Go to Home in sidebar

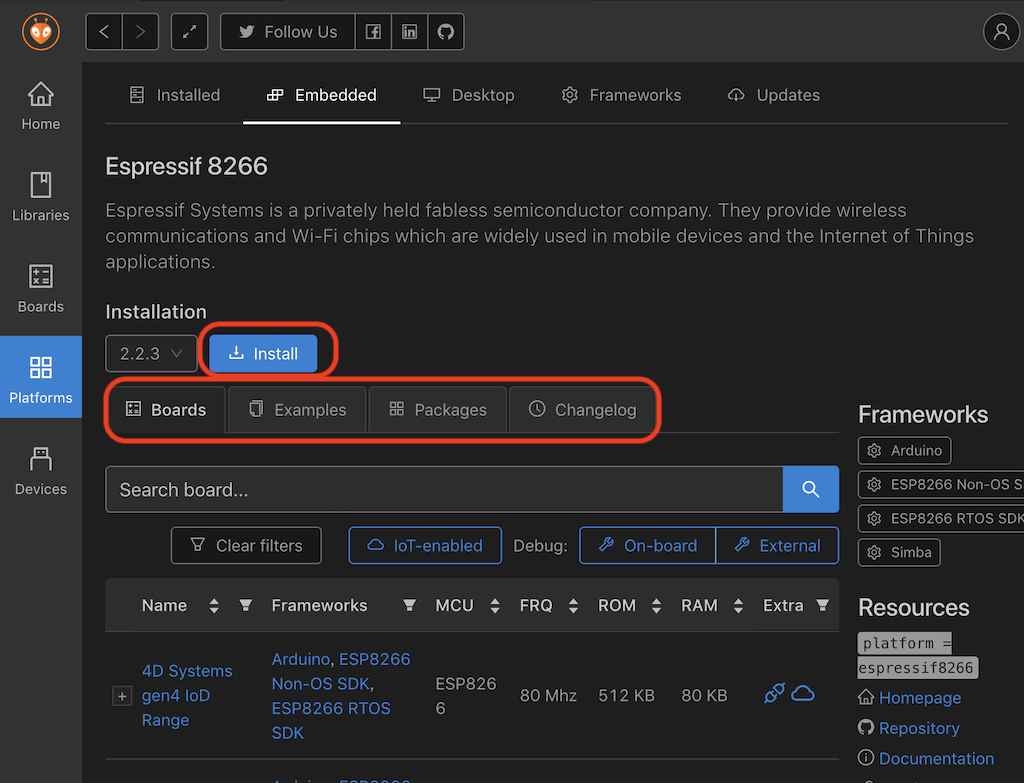(x=40, y=106)
